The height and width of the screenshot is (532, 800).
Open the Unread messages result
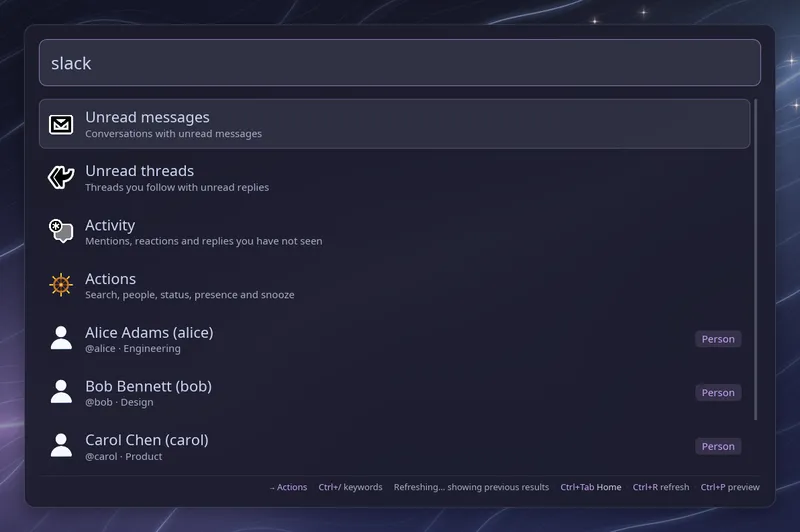pos(394,124)
